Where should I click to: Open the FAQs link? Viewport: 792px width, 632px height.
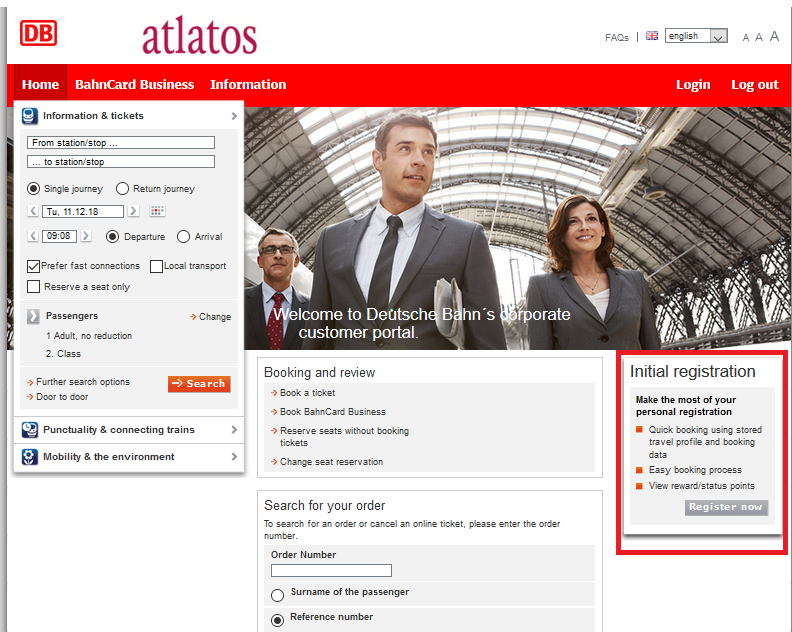coord(617,37)
